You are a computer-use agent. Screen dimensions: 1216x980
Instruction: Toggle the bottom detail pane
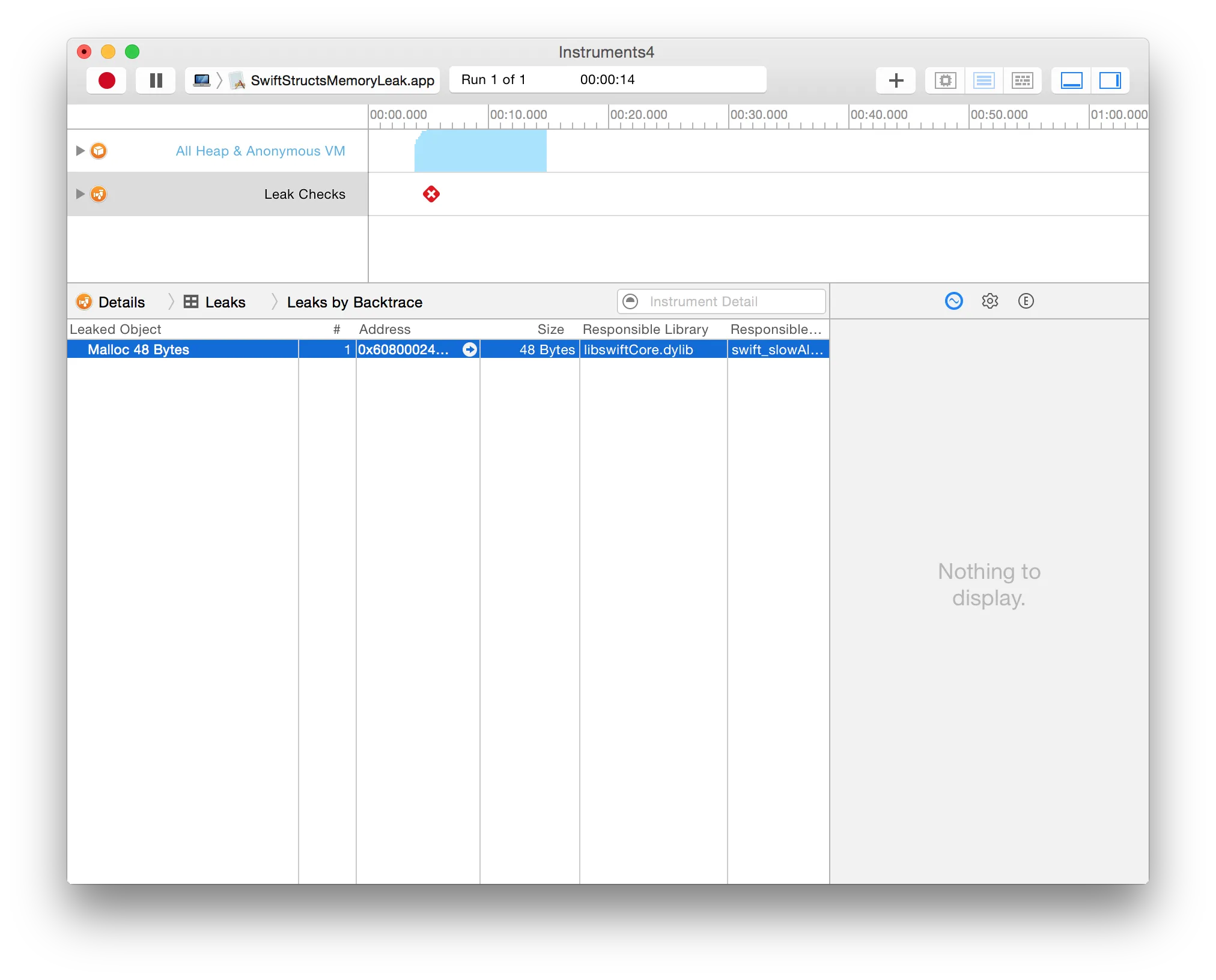1071,80
